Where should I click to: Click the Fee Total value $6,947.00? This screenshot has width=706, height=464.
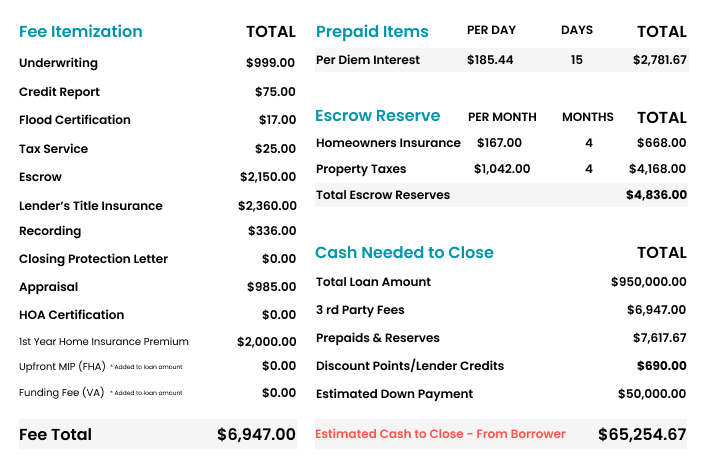(256, 434)
